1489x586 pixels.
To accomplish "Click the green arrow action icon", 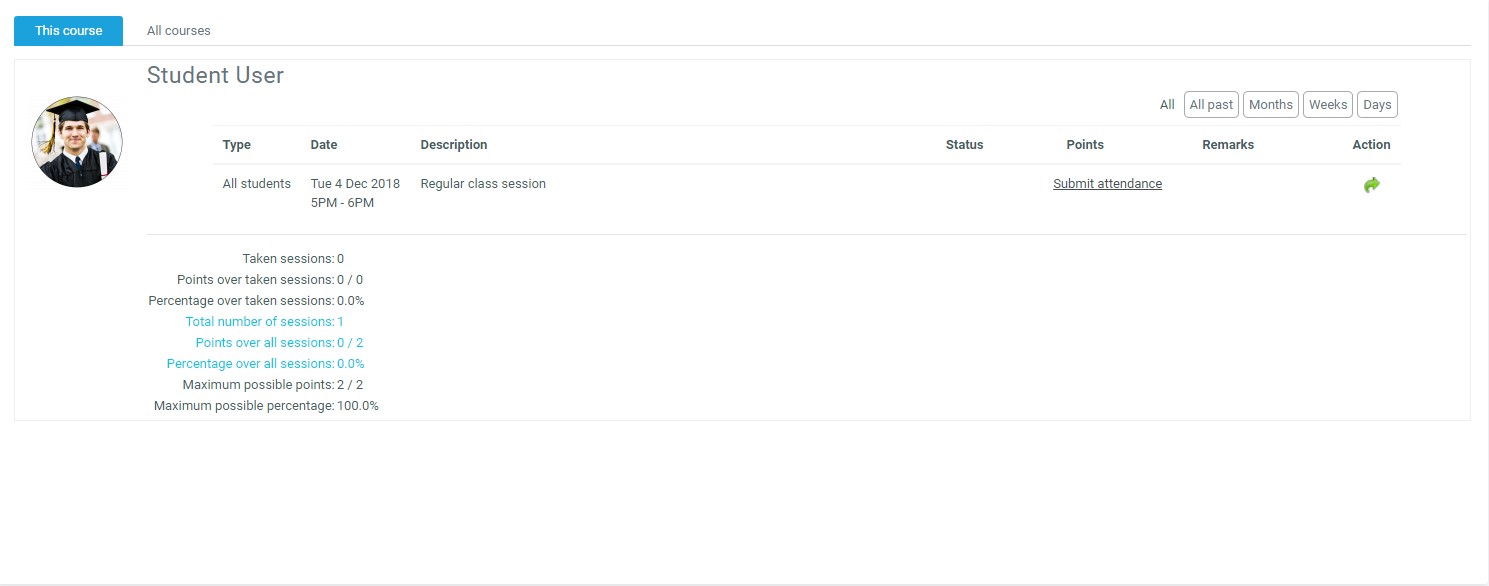I will 1371,185.
